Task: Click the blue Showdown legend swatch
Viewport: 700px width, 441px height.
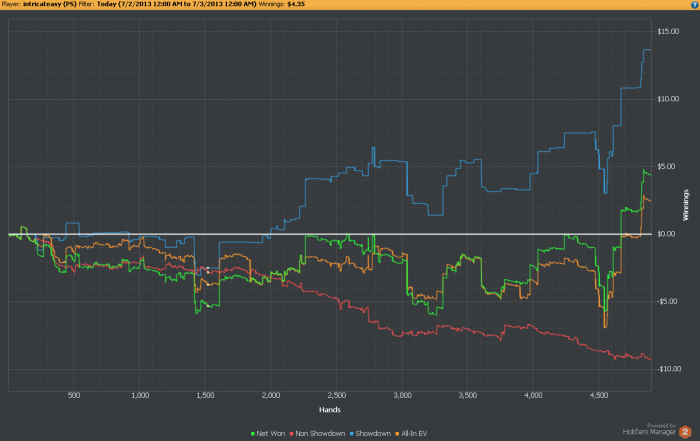Action: pyautogui.click(x=352, y=434)
